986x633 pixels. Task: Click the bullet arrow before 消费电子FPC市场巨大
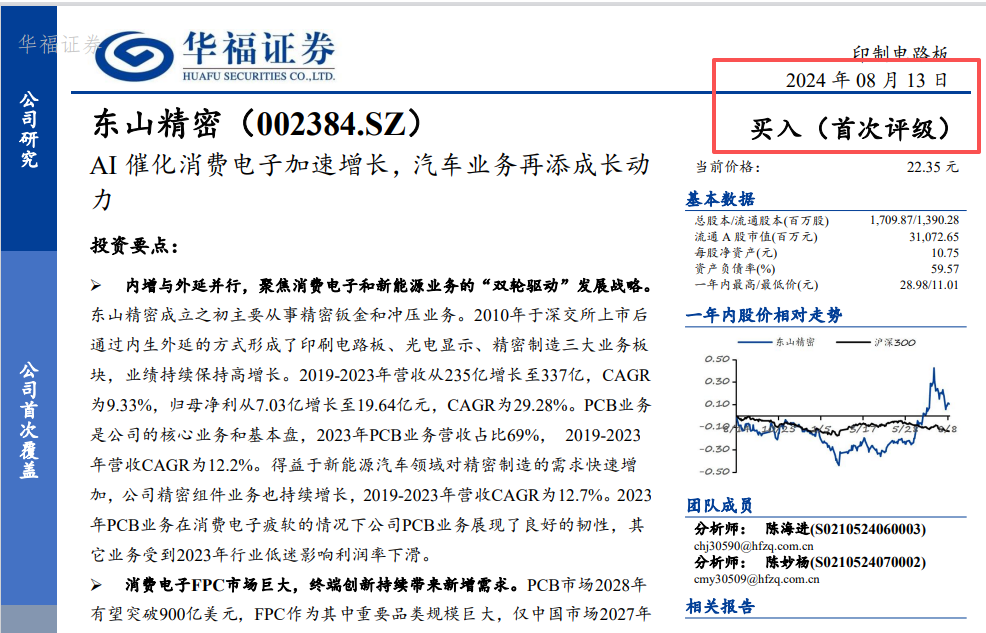tap(96, 585)
